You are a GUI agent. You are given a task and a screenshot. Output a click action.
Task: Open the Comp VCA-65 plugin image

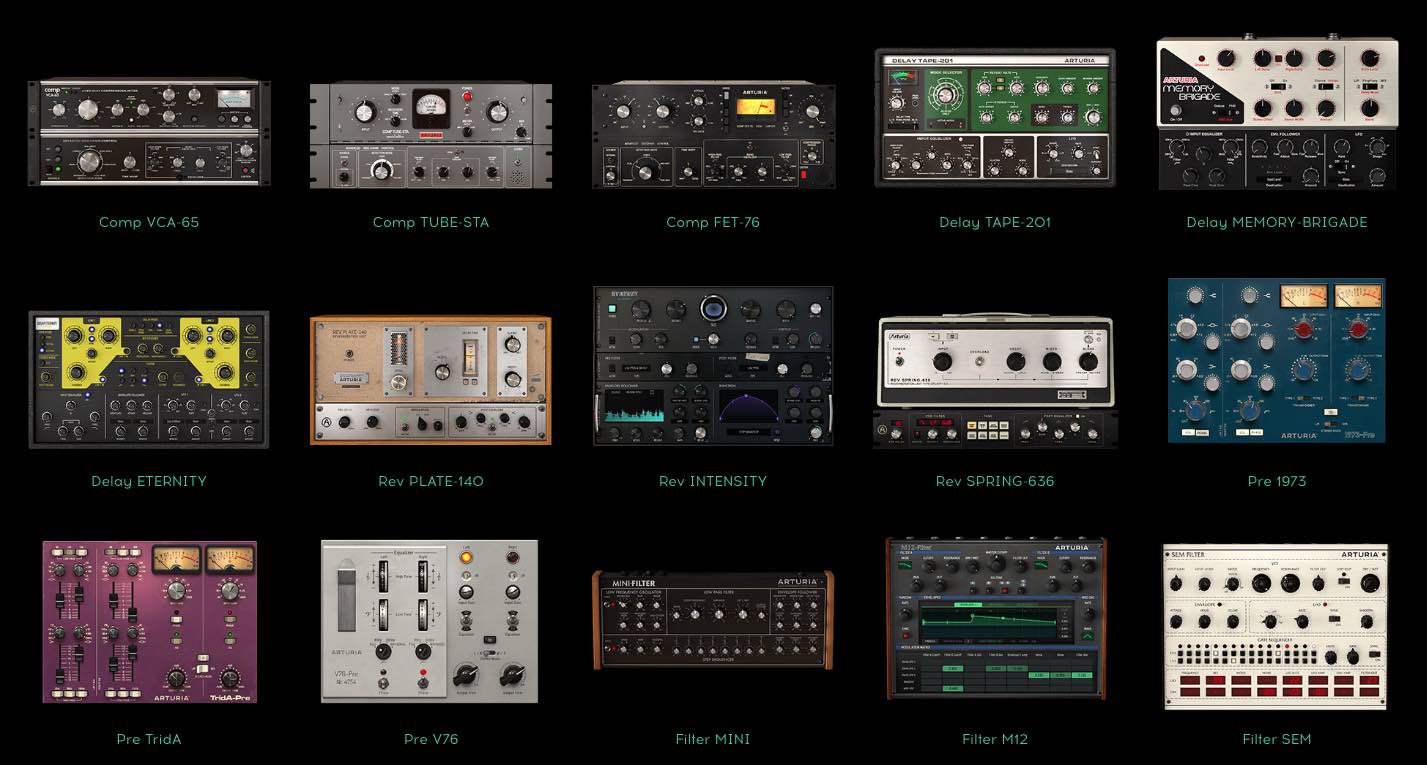coord(148,133)
